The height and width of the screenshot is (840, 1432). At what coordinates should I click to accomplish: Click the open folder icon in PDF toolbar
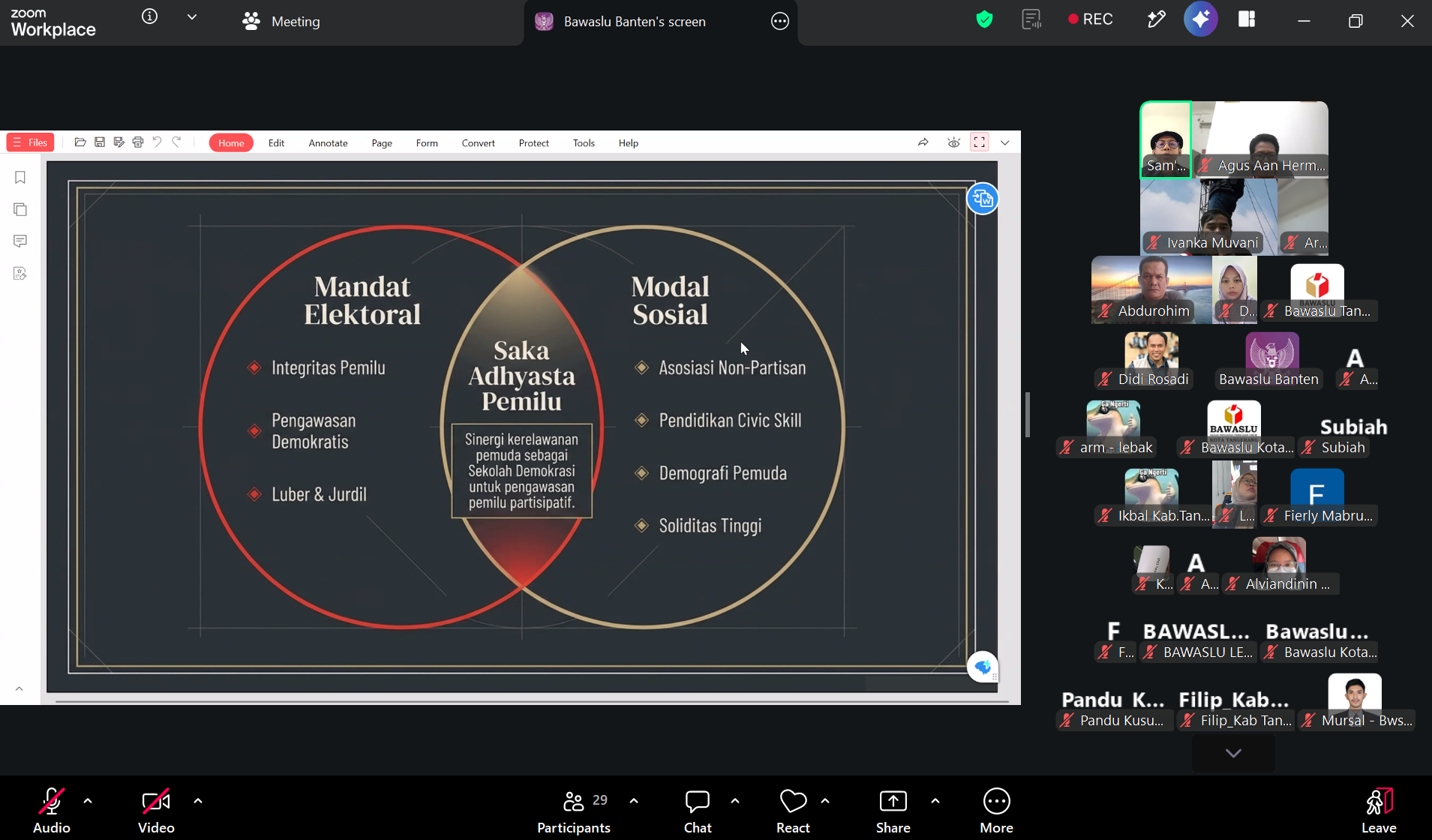(80, 142)
